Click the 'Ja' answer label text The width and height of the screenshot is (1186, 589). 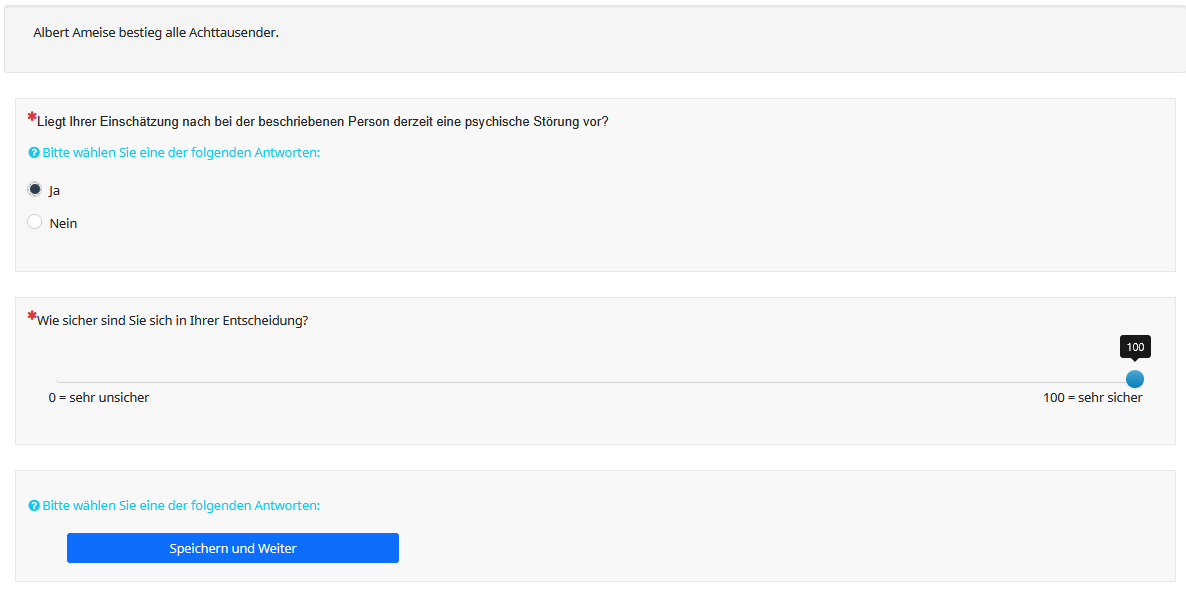[x=55, y=191]
